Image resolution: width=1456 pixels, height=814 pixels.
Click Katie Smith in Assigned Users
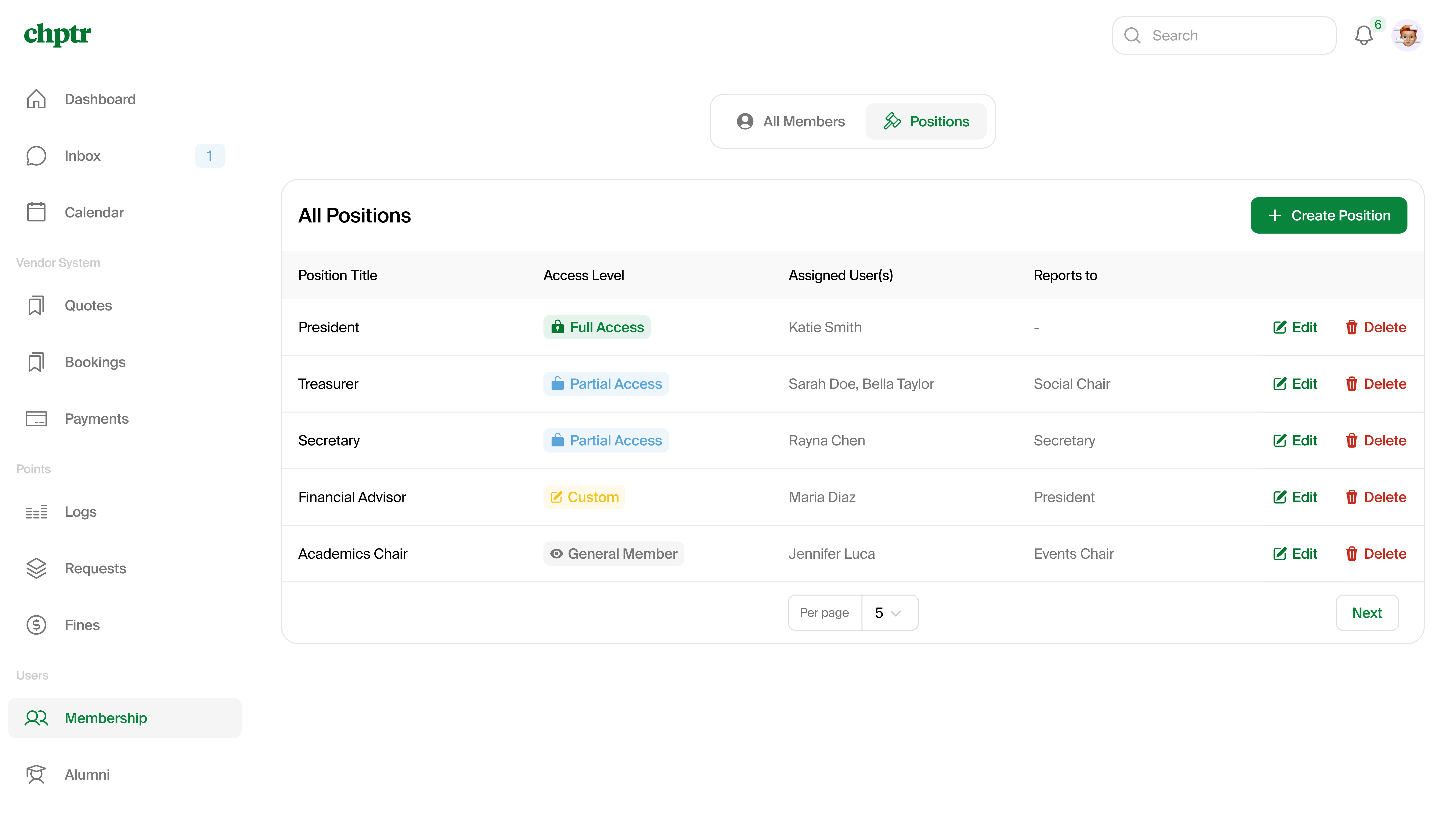[825, 327]
